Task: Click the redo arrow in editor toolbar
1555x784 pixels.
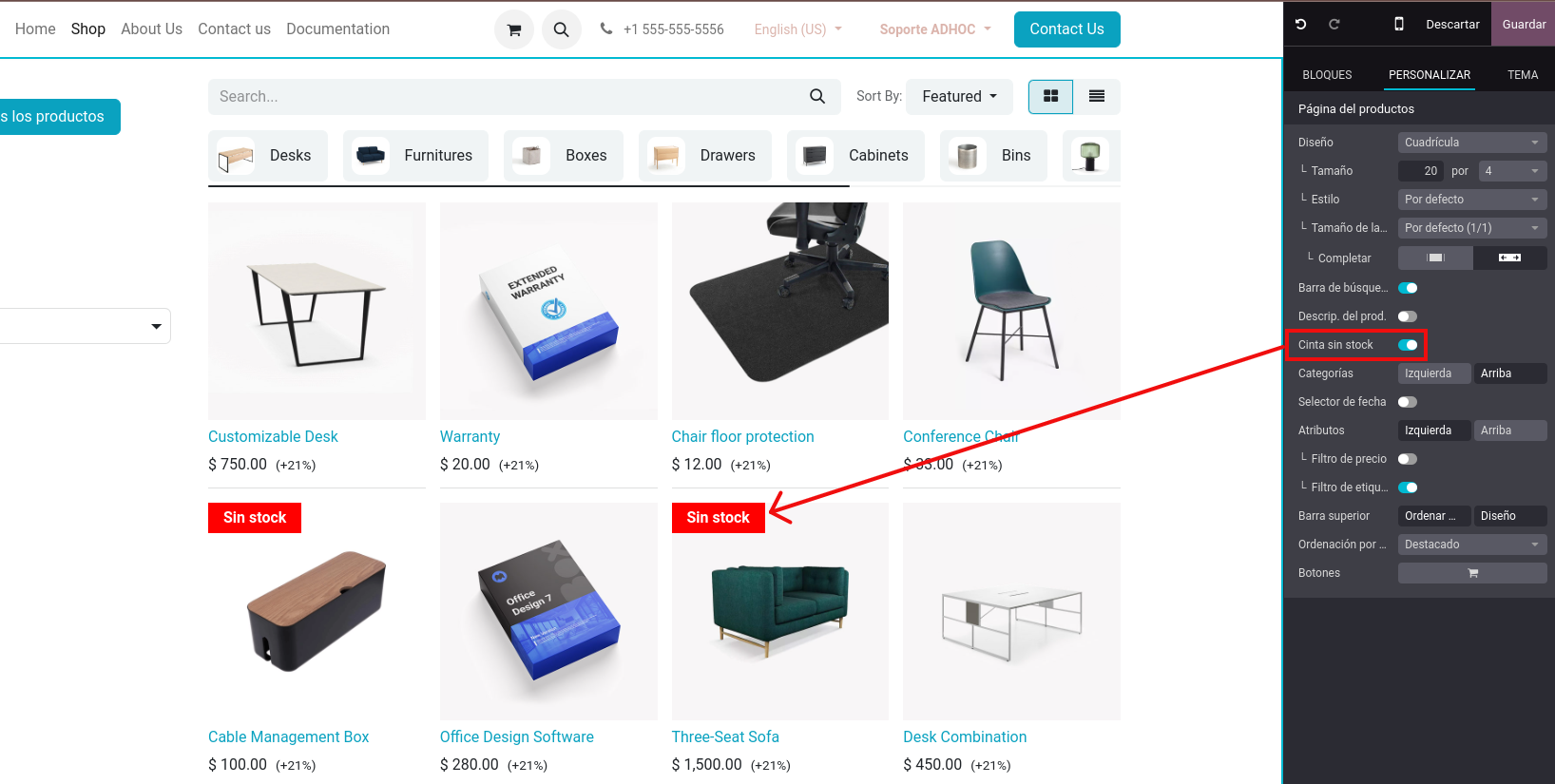Action: 1334,24
